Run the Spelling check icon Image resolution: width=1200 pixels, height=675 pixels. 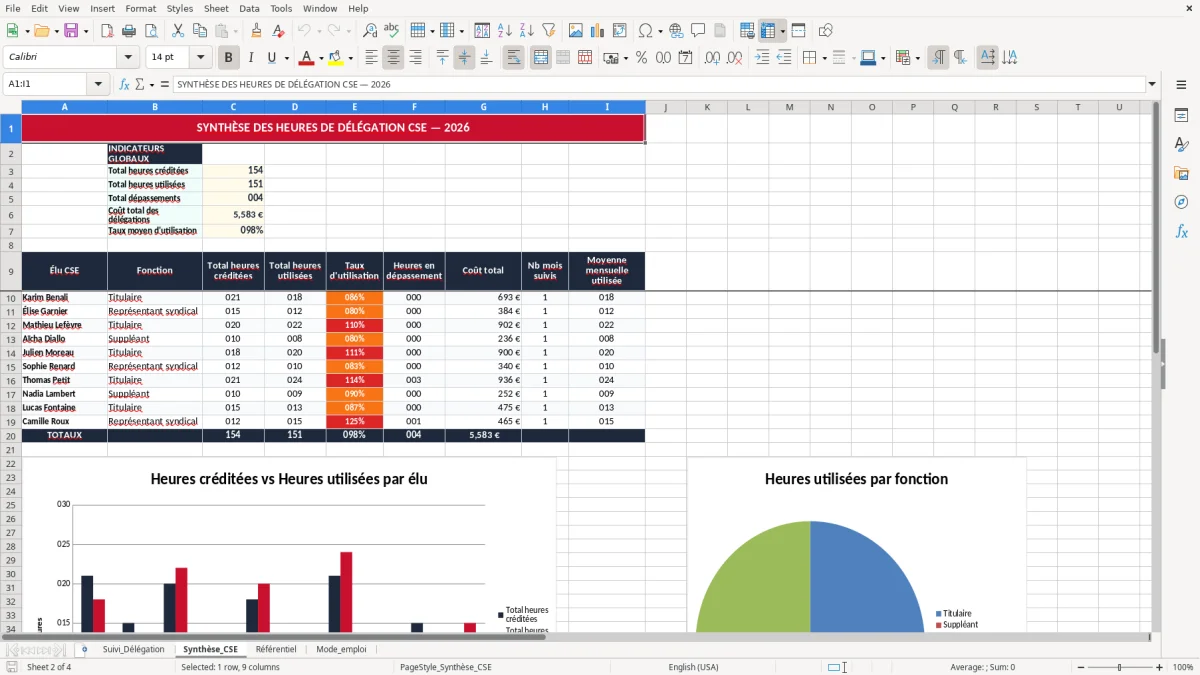pos(392,31)
